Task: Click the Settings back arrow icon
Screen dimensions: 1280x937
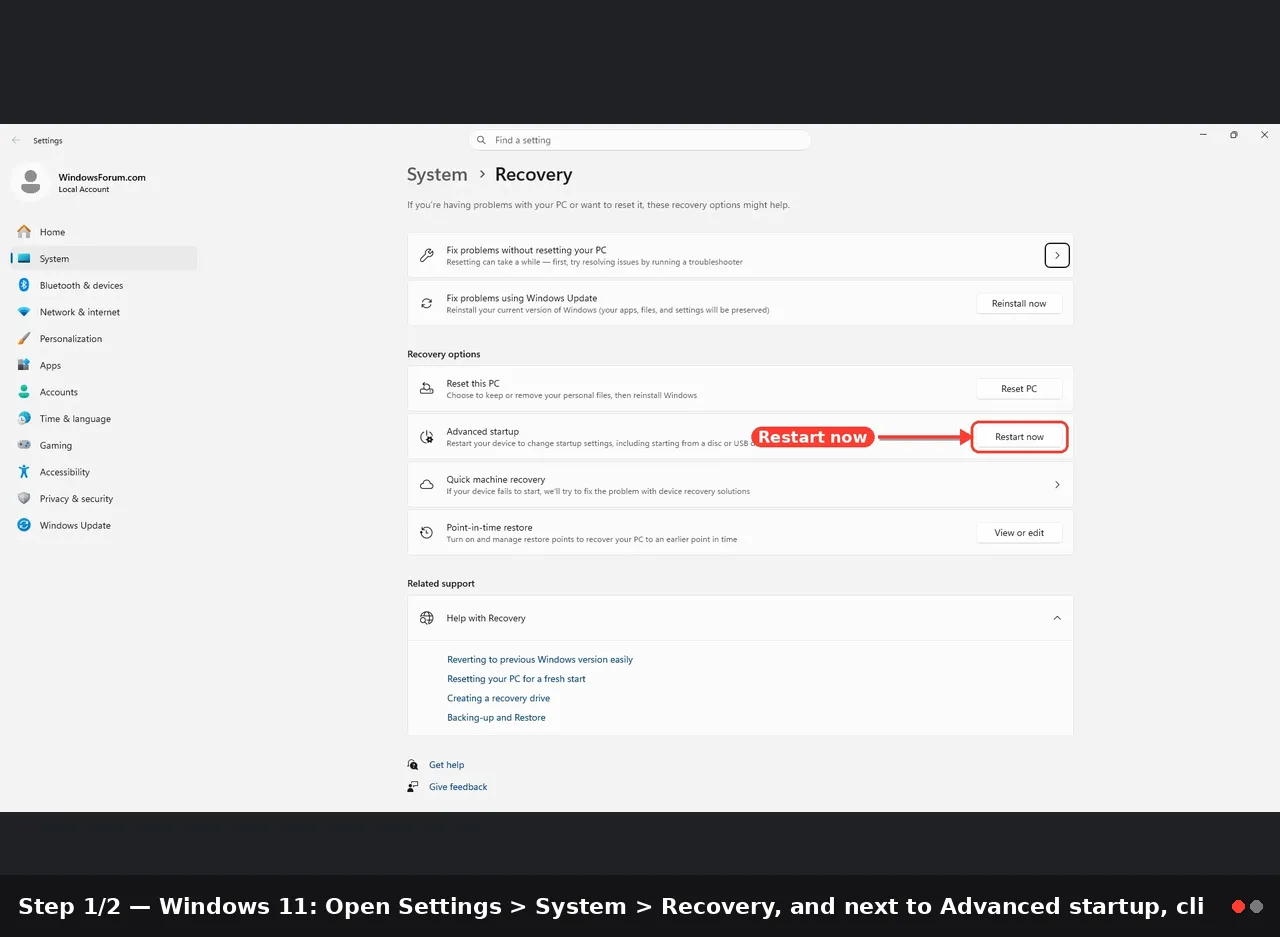Action: tap(16, 141)
